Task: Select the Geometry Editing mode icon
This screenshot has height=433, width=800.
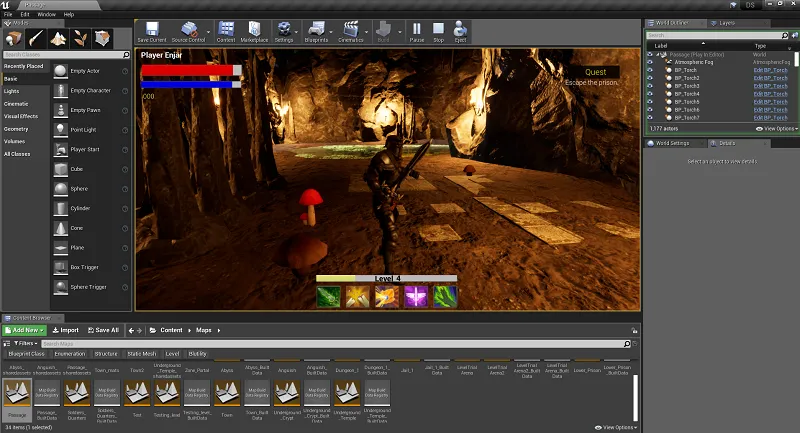Action: pos(102,38)
